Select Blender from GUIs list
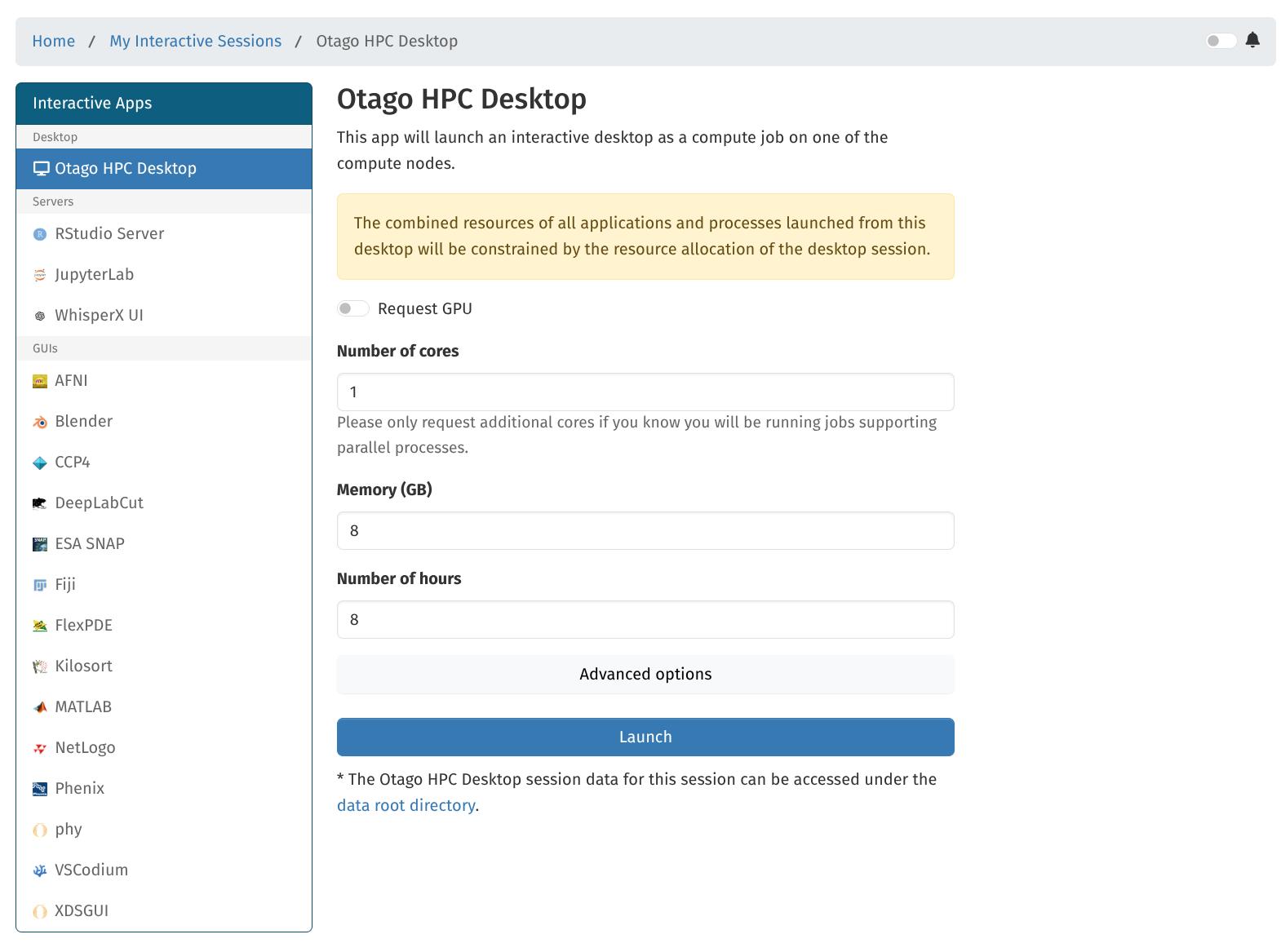The height and width of the screenshot is (952, 1281). pos(164,422)
